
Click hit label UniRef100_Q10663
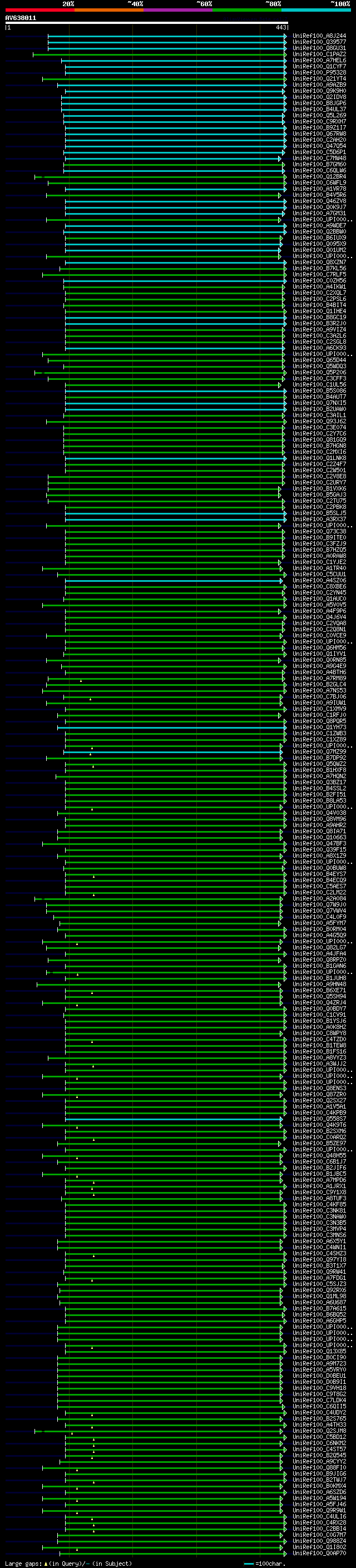(x=319, y=838)
